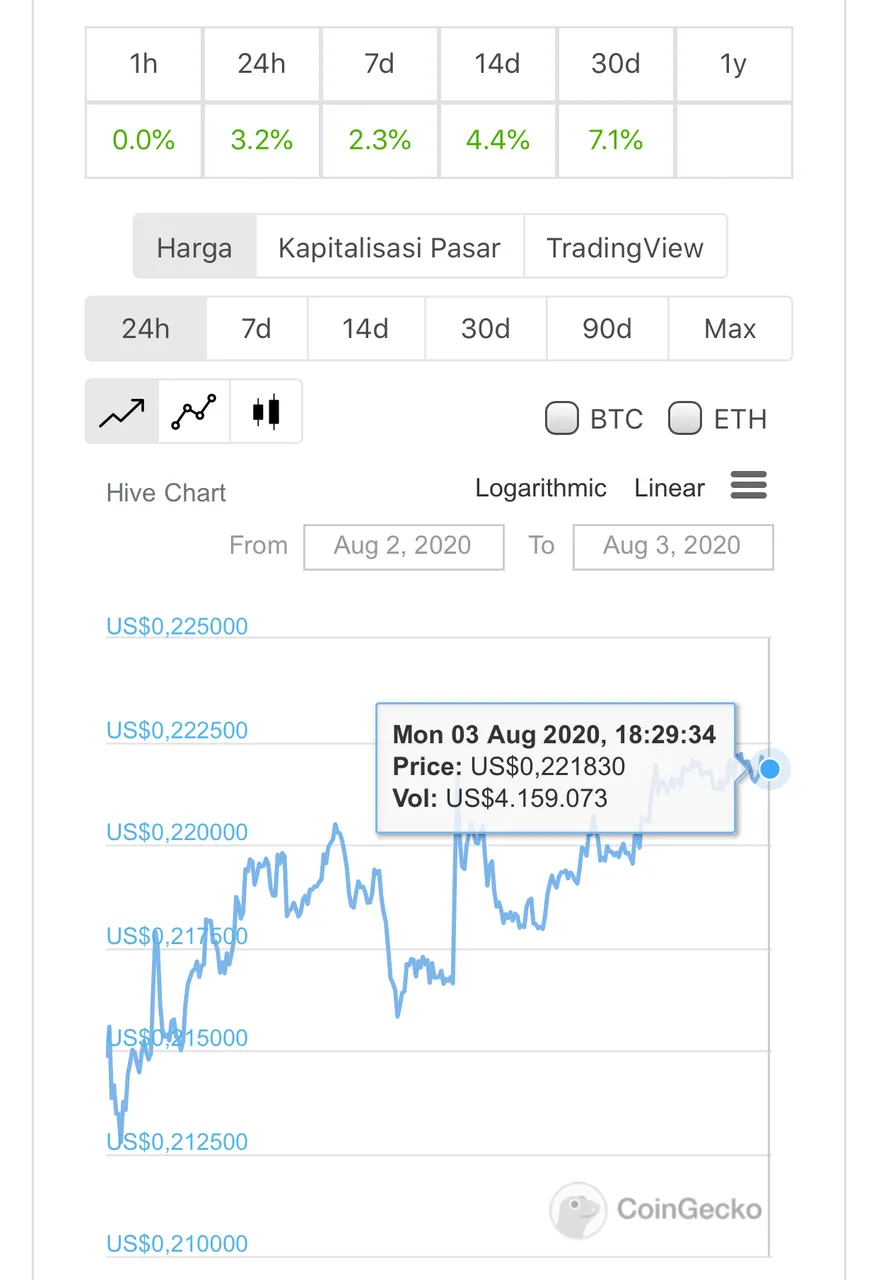Select the simple line chart icon
This screenshot has width=878, height=1280.
tap(122, 411)
